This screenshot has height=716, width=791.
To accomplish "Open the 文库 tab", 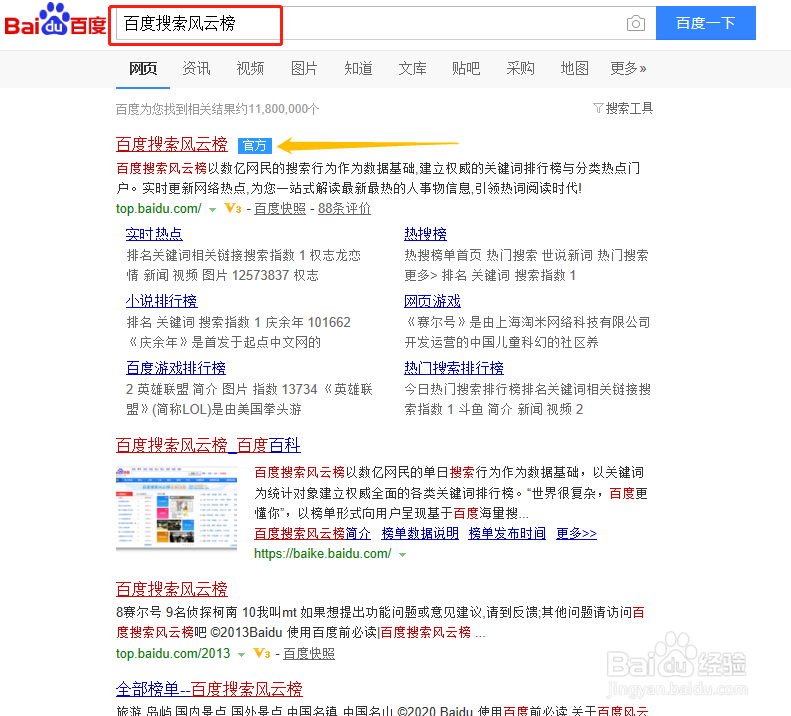I will click(412, 68).
